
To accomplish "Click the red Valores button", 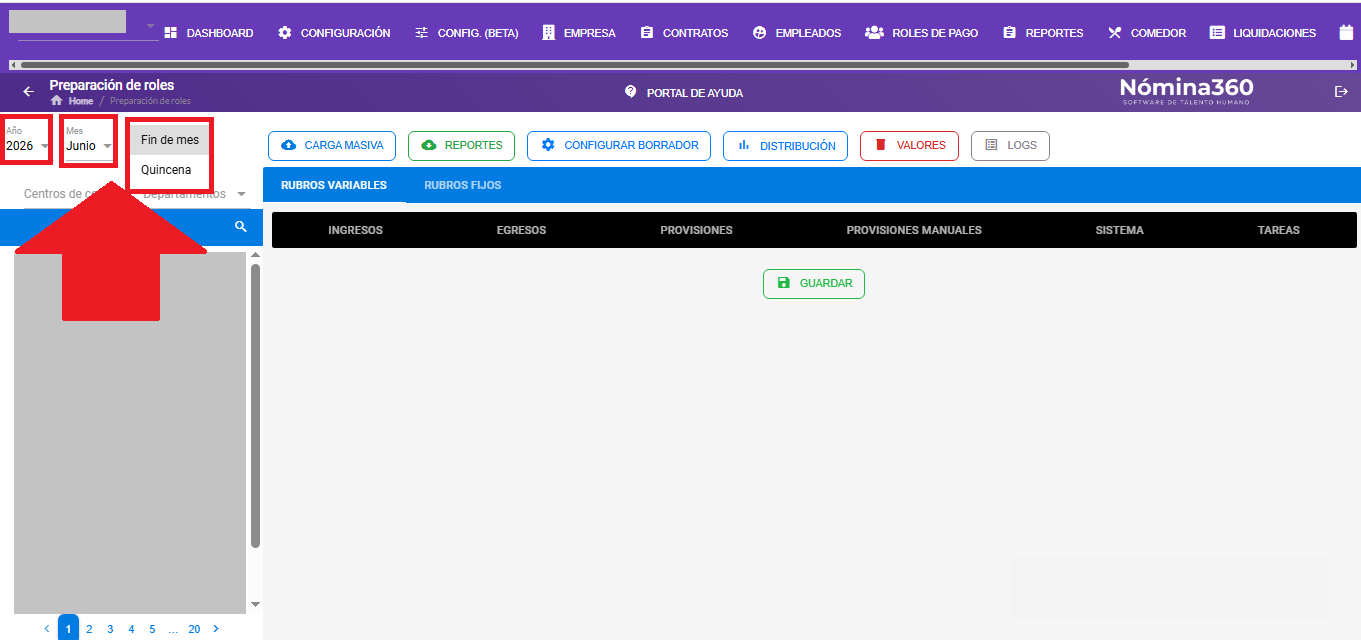I will 909,146.
